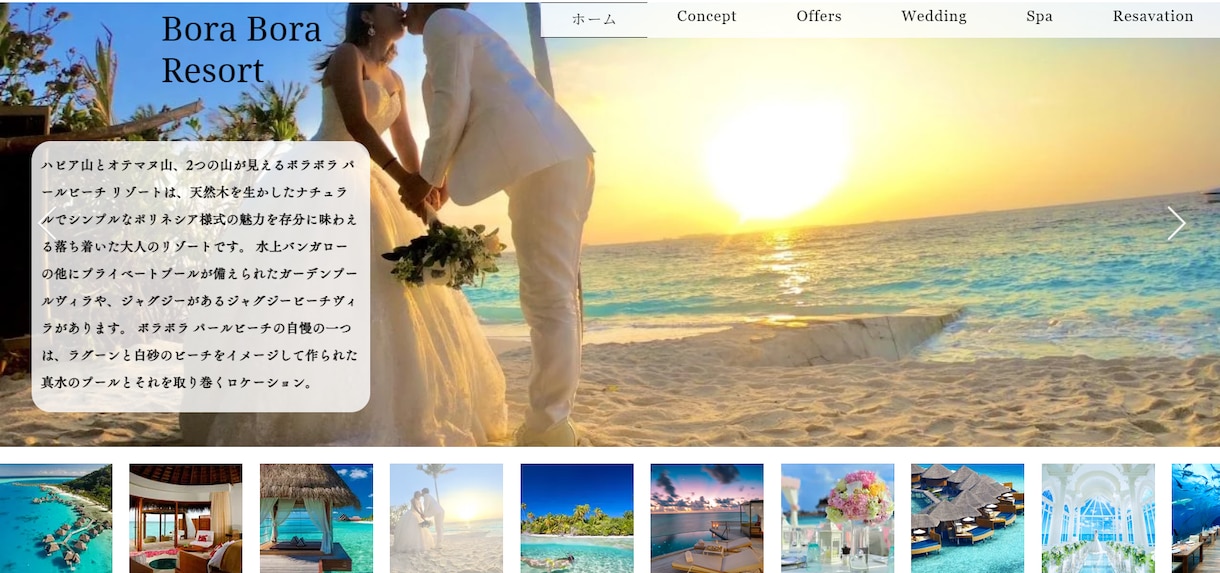This screenshot has width=1220, height=573.
Task: Select the underwater aquarium restaurant thumbnail
Action: [x=1196, y=518]
